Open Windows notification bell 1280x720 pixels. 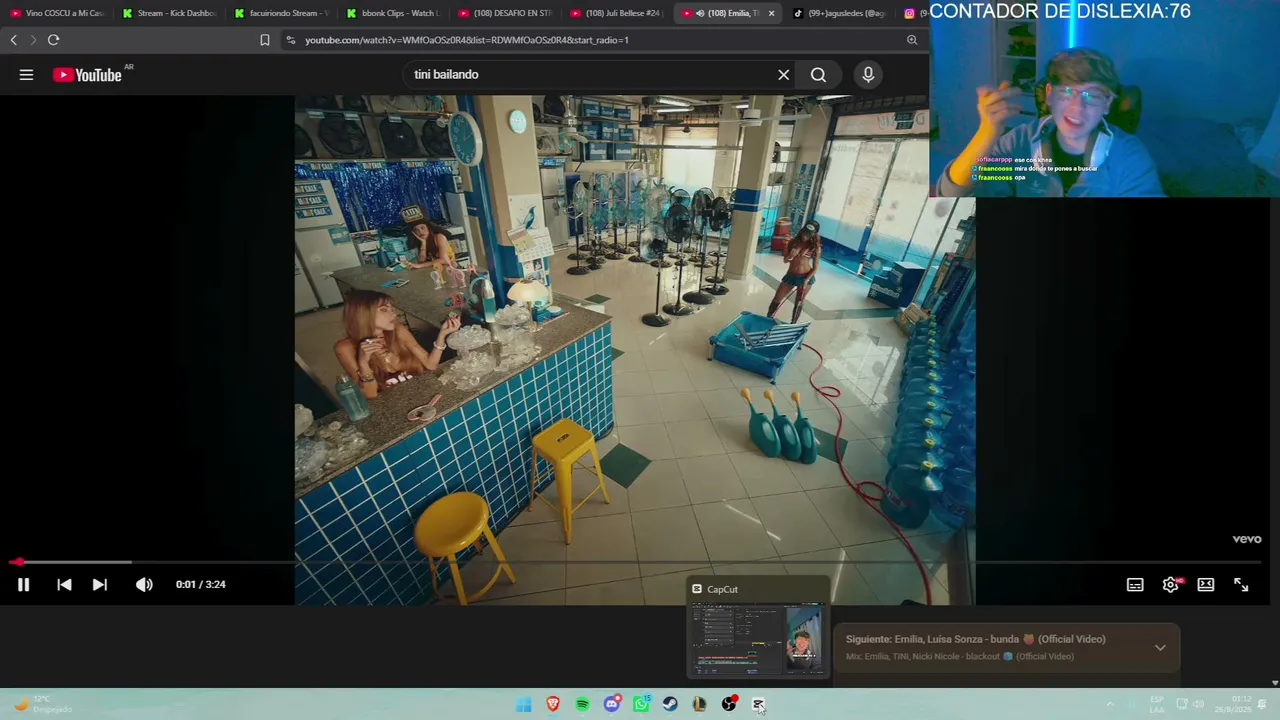tap(1263, 705)
